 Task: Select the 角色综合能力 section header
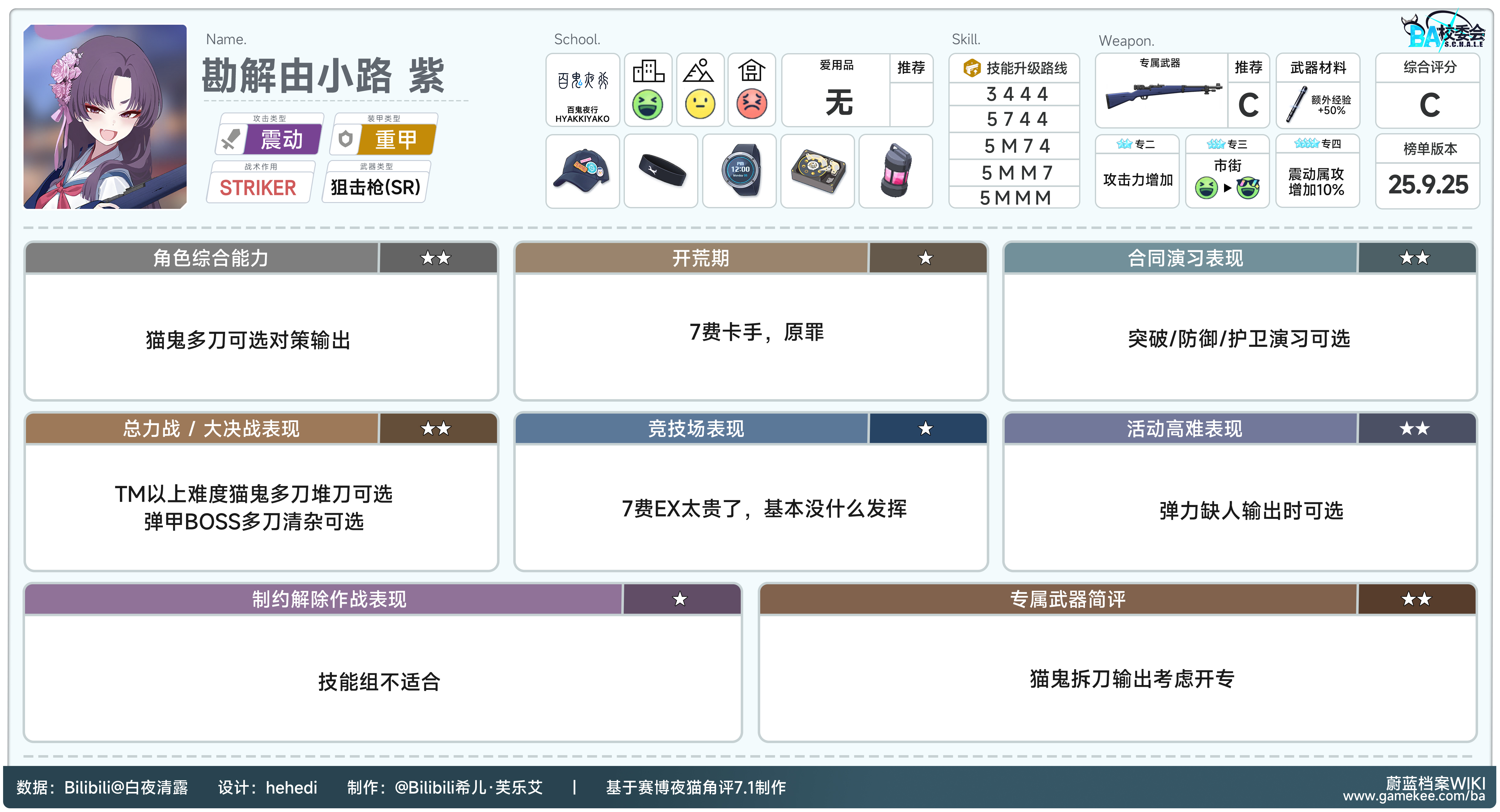[x=211, y=258]
